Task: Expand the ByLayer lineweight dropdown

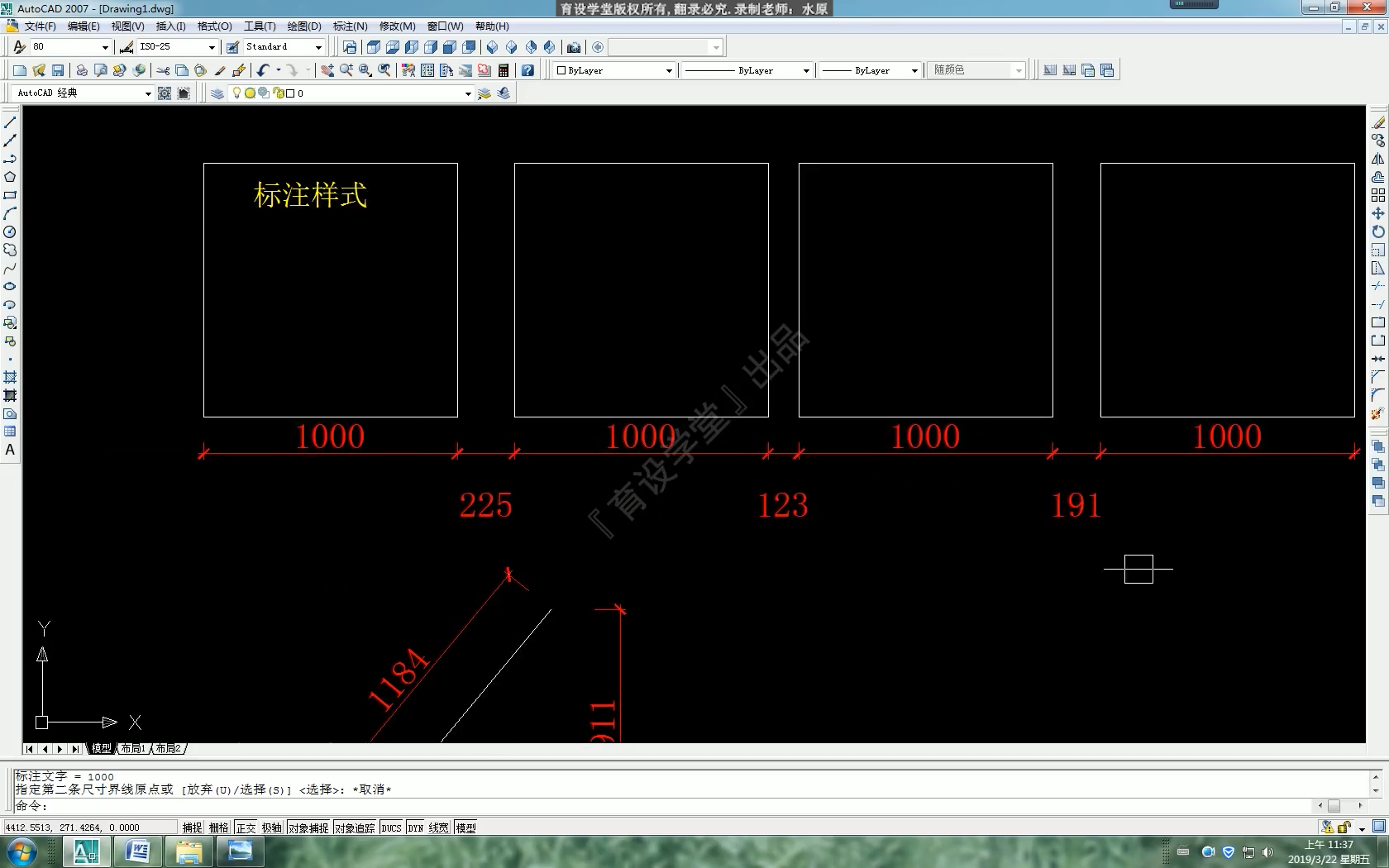Action: pyautogui.click(x=914, y=70)
